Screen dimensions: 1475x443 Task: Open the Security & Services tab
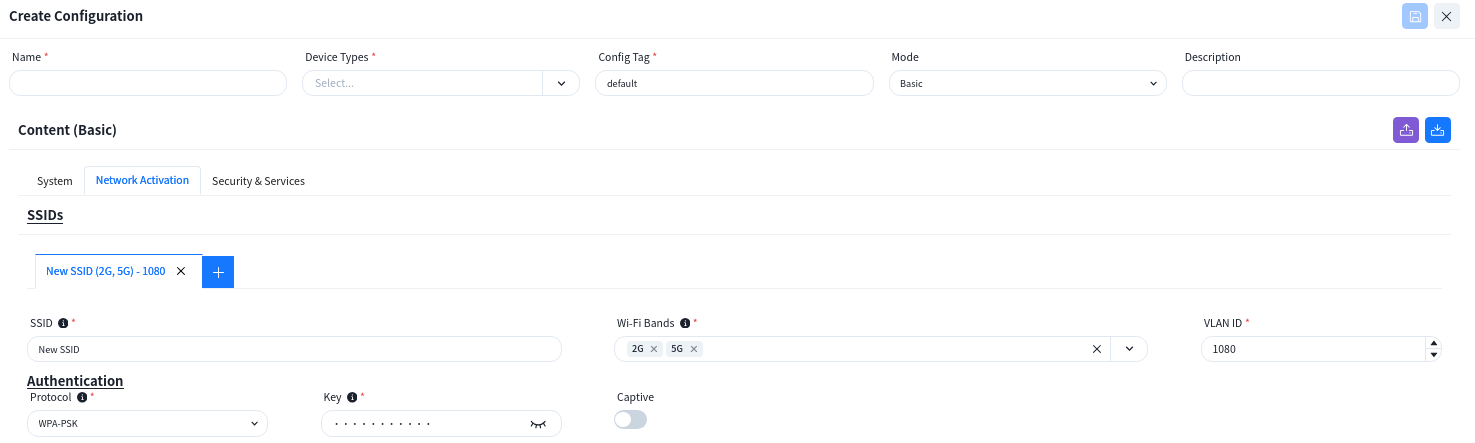point(258,181)
